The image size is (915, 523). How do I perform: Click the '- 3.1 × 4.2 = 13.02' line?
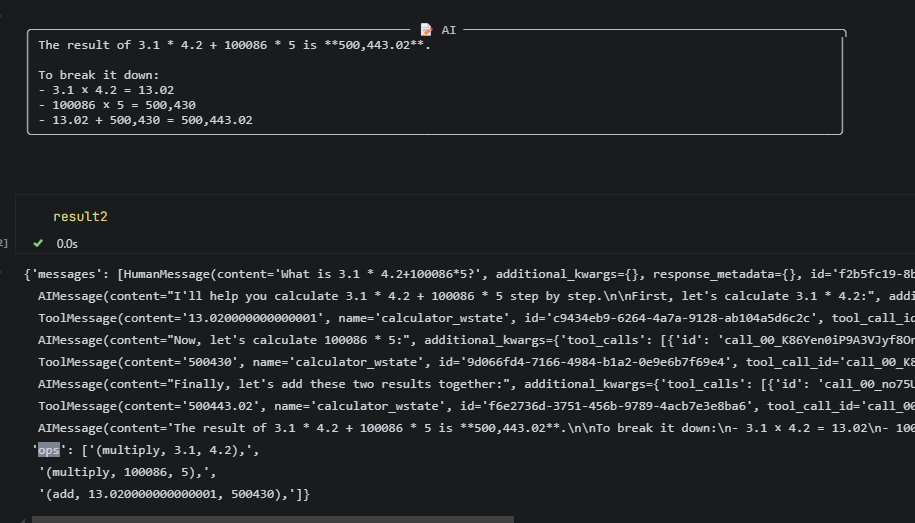tap(106, 90)
